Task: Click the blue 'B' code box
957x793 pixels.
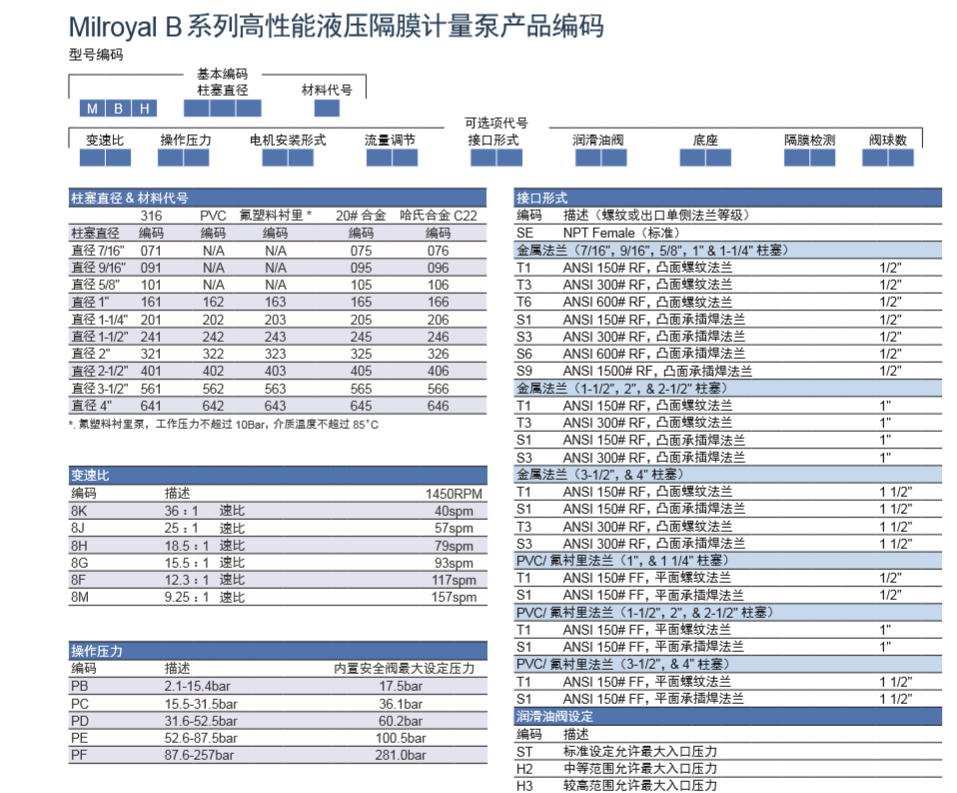Action: click(118, 108)
